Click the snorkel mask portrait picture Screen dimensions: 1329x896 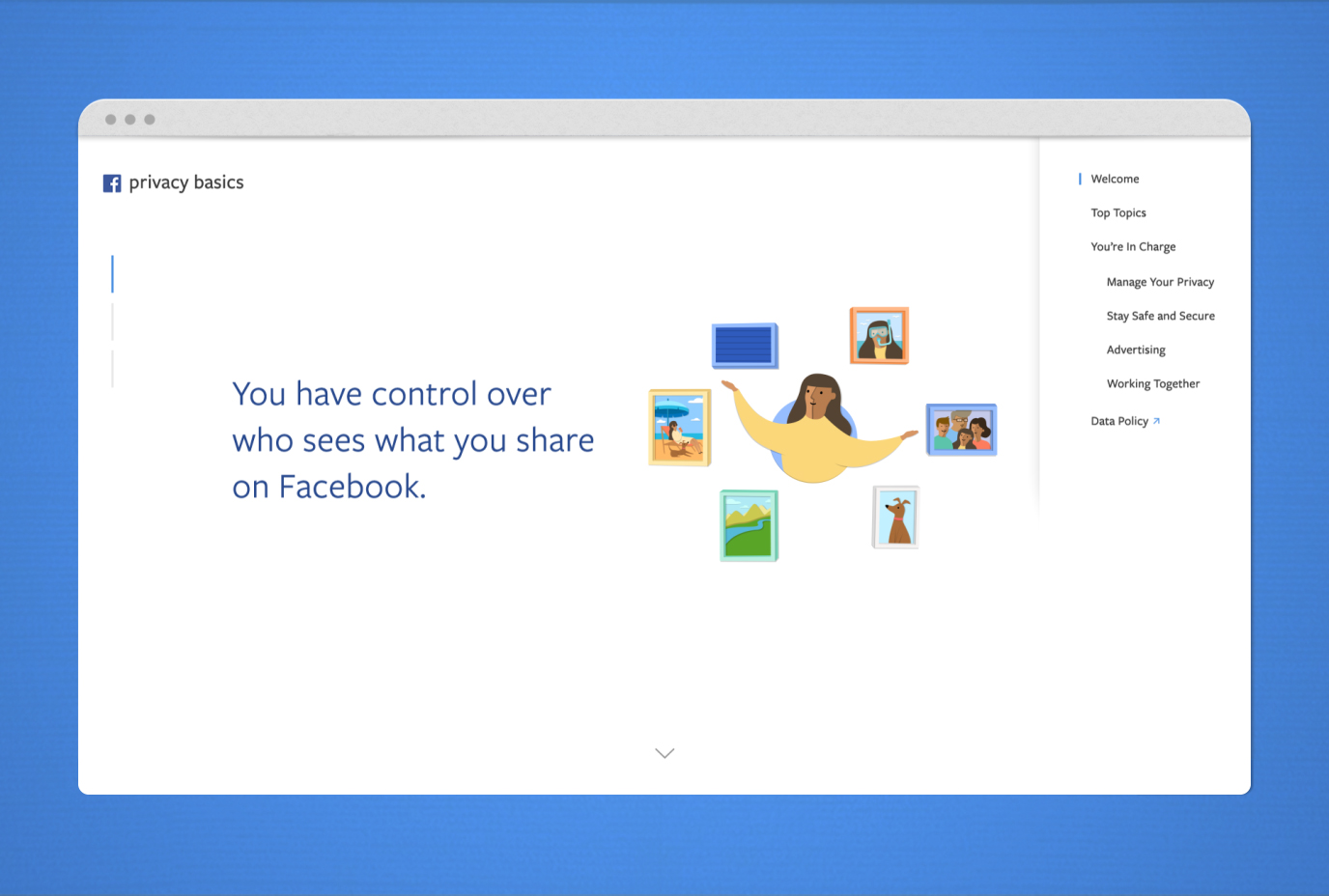click(879, 336)
